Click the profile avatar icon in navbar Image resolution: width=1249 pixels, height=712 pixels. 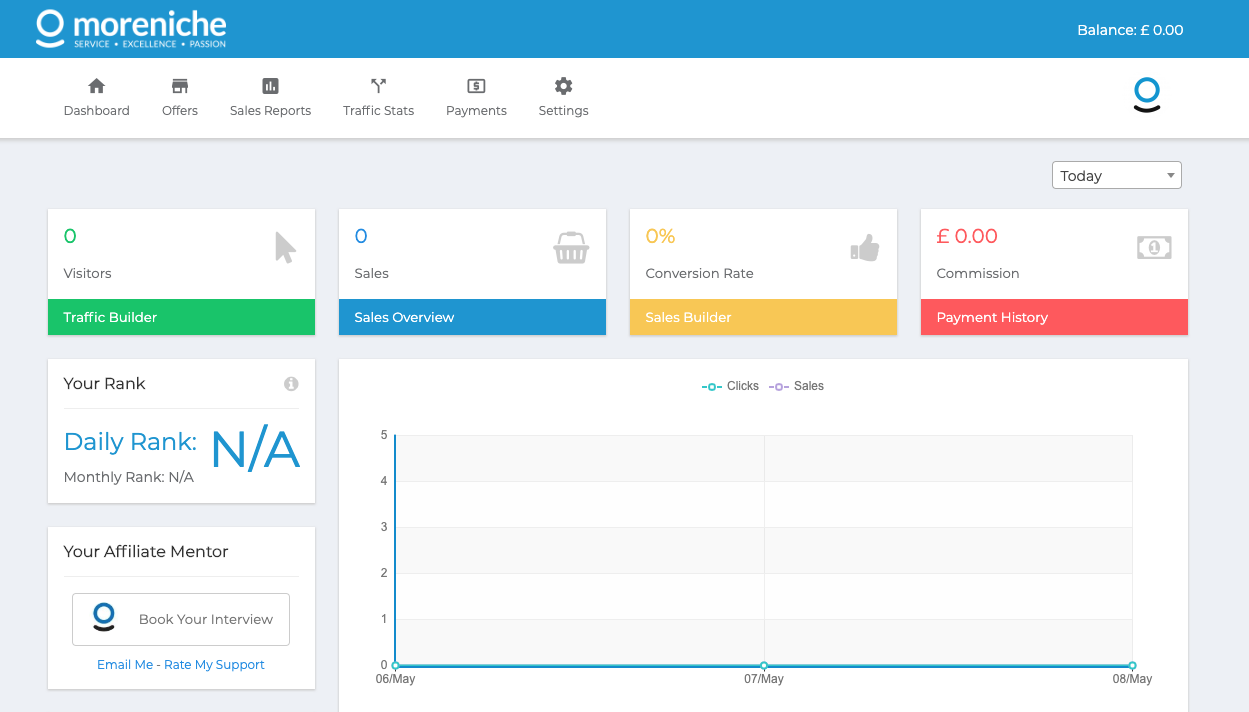[1146, 95]
